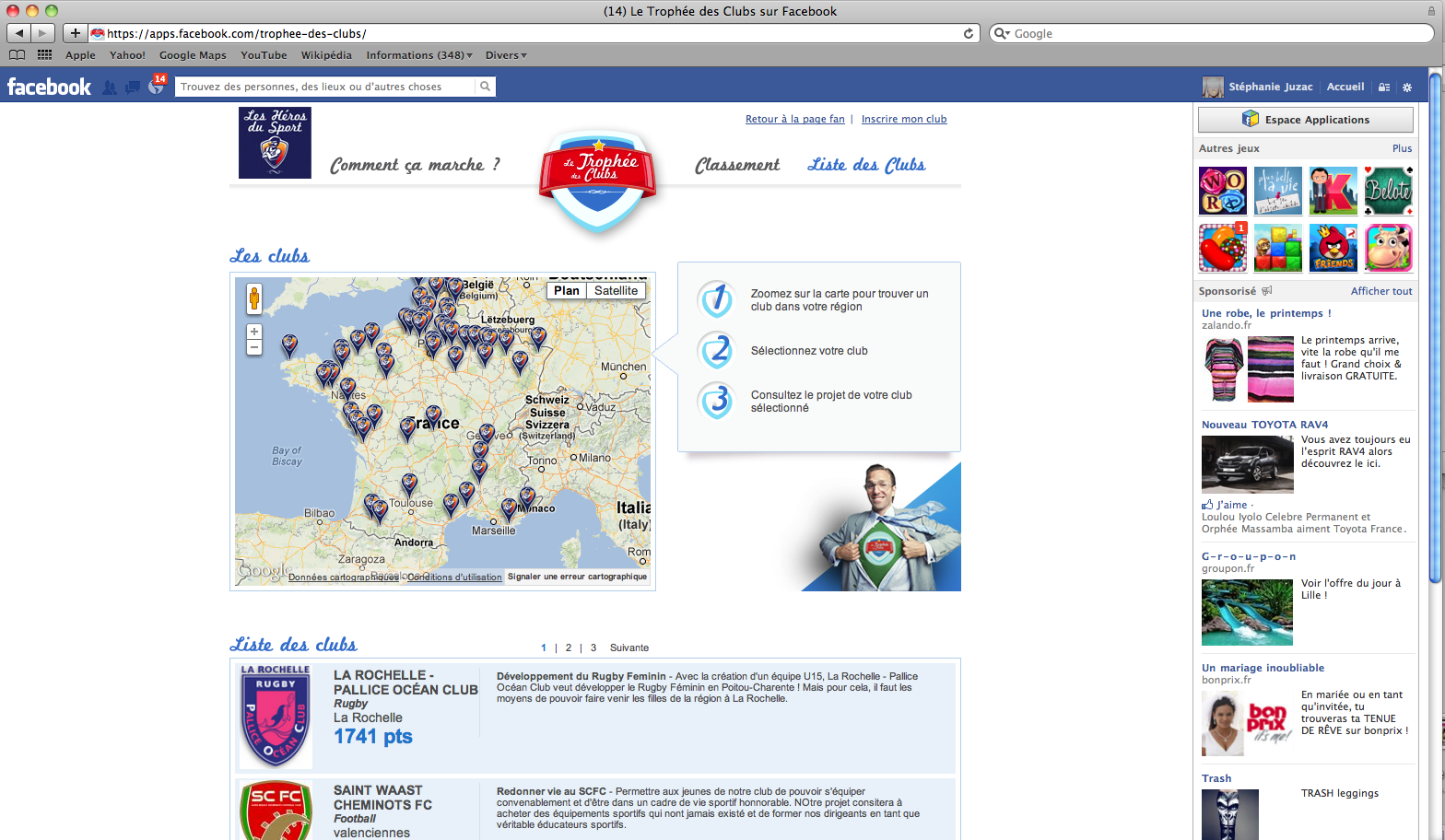Open the Plus belle la vie game

click(x=1278, y=191)
